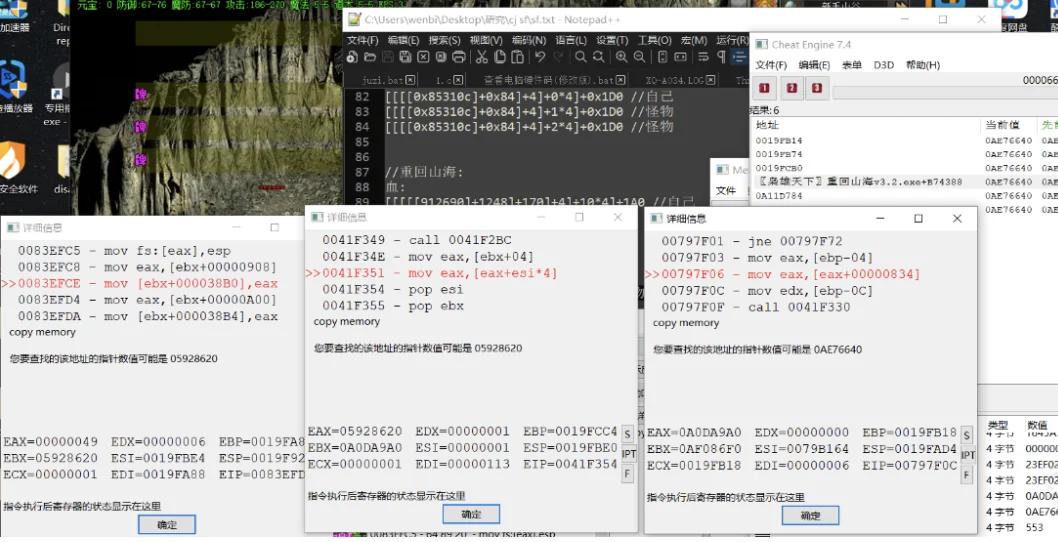
Task: Close the 查看电脑硬件码(修改版).bat tab
Action: point(621,80)
